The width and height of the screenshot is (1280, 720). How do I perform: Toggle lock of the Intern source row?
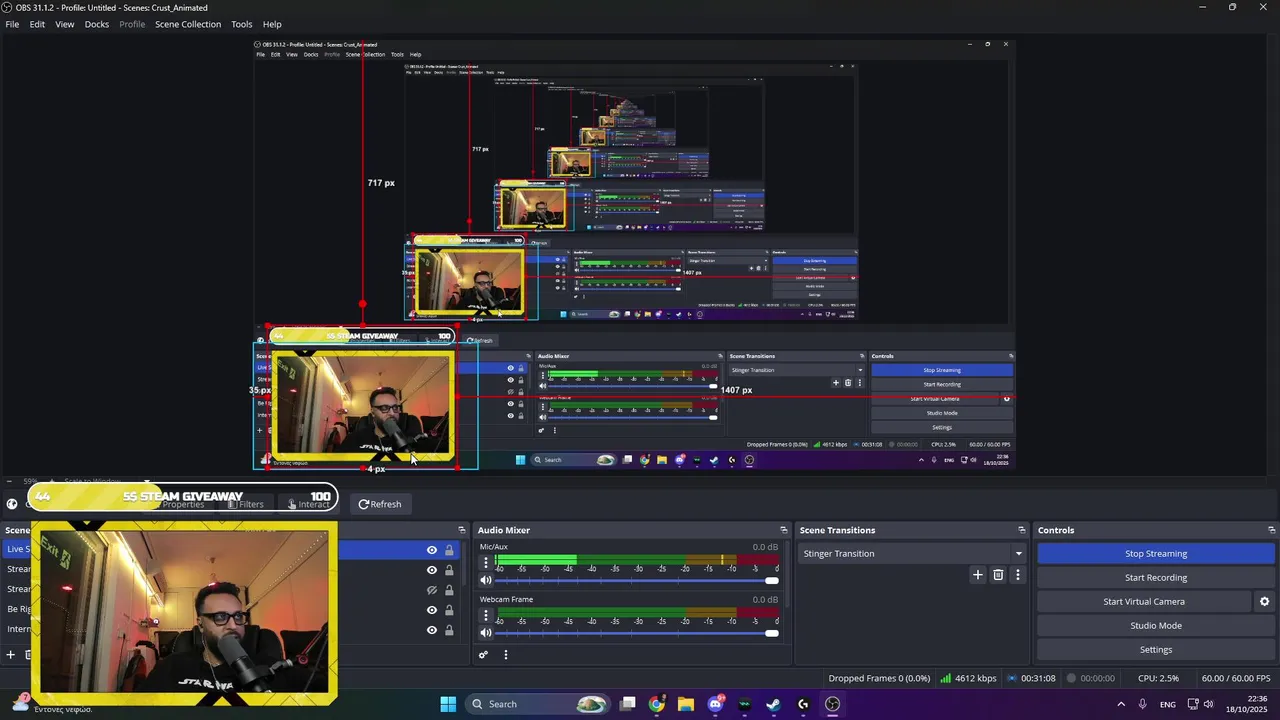click(449, 630)
